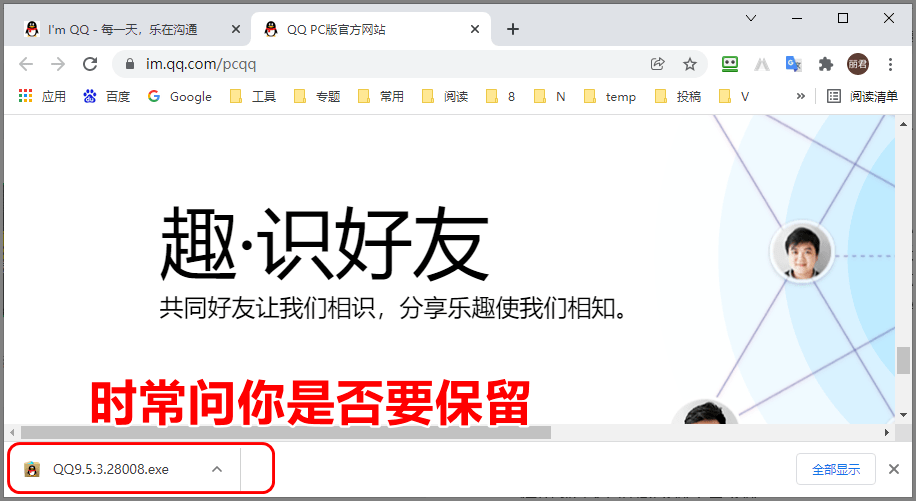Close the I'm QQ tab

pyautogui.click(x=235, y=29)
